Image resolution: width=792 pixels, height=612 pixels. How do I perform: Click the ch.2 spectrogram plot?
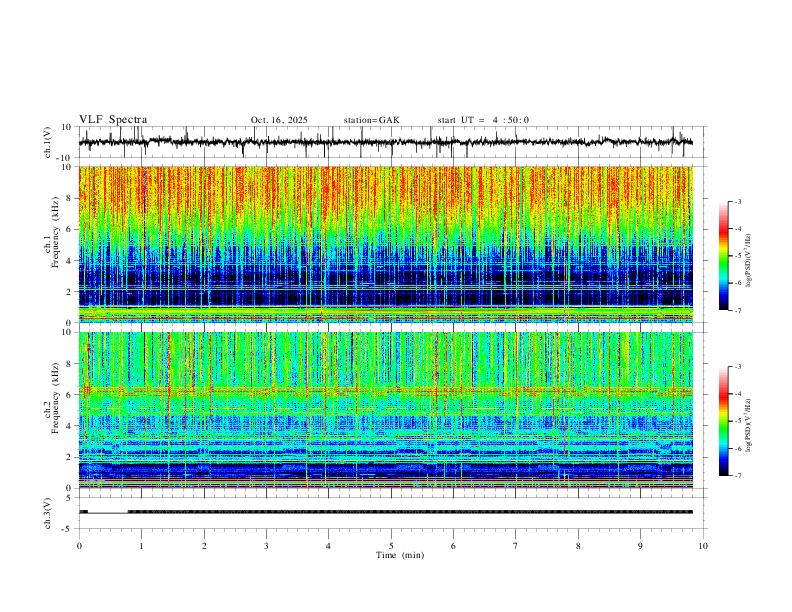[x=386, y=410]
